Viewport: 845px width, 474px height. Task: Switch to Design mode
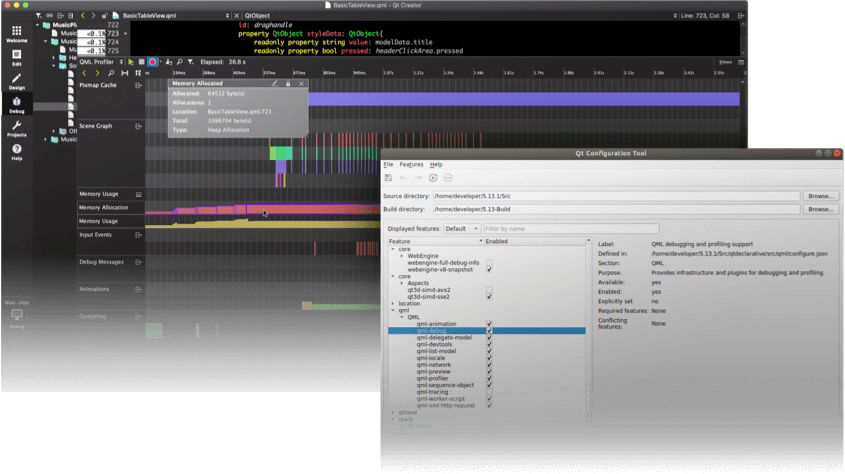point(16,80)
